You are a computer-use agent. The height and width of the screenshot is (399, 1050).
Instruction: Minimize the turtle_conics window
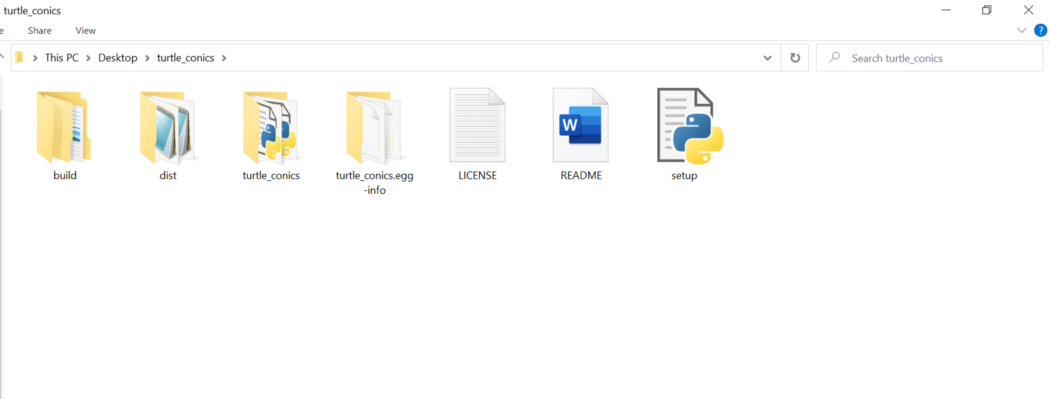(945, 9)
